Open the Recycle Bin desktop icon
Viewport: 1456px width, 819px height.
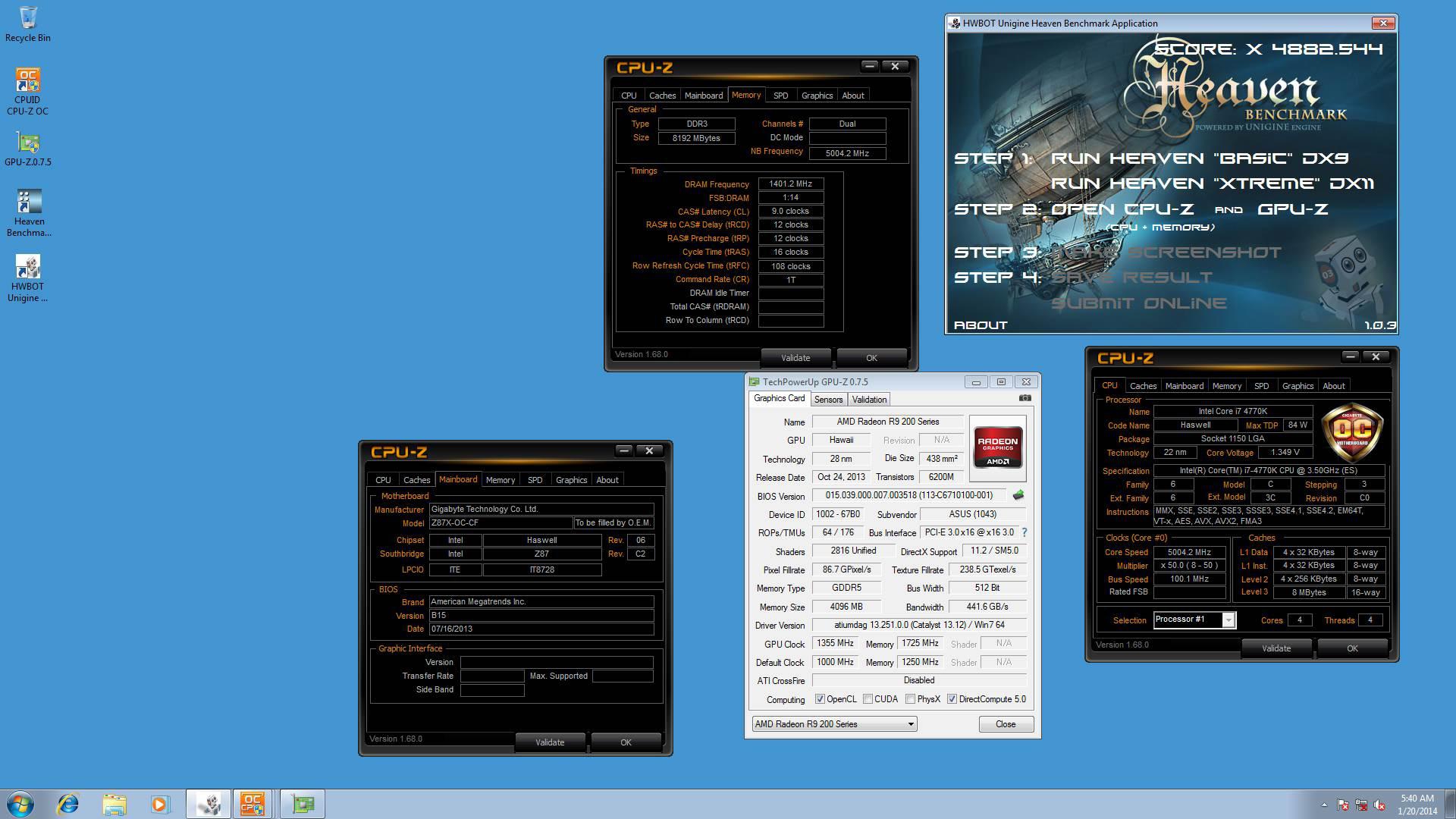(28, 24)
